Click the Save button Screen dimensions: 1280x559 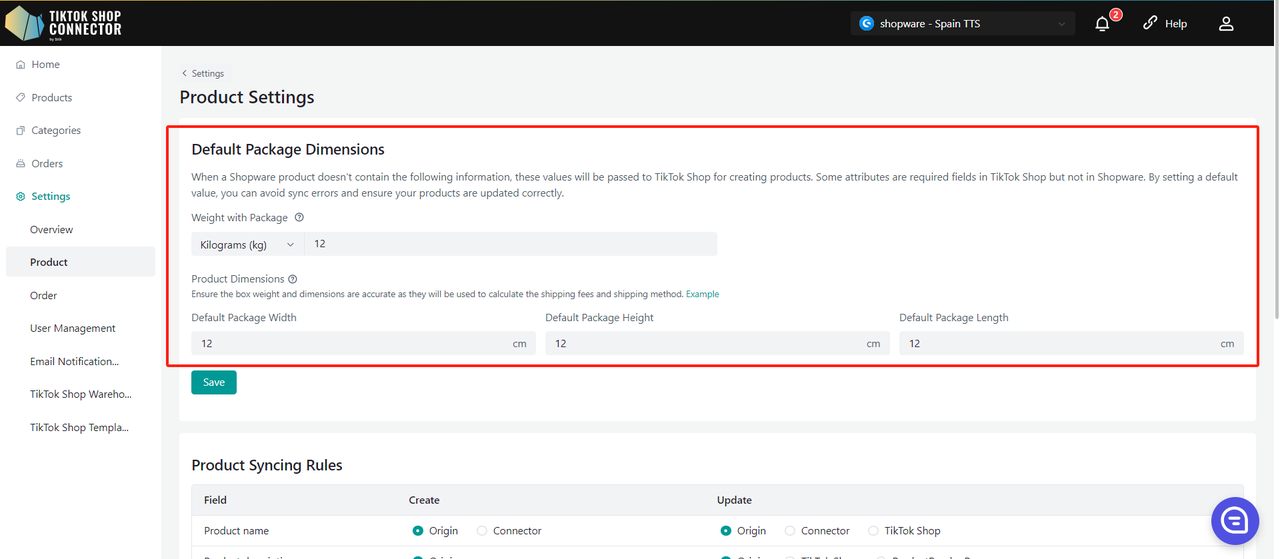(214, 382)
